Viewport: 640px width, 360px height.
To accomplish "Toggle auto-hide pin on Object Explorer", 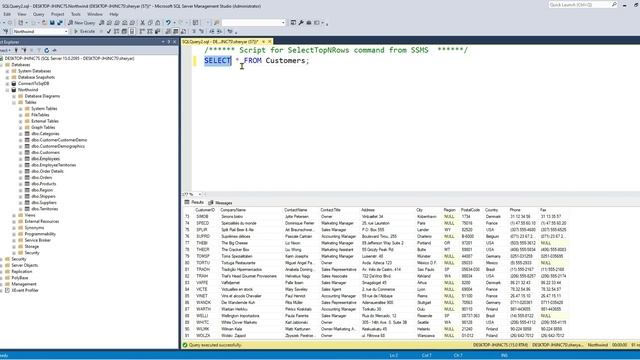I will pos(169,42).
